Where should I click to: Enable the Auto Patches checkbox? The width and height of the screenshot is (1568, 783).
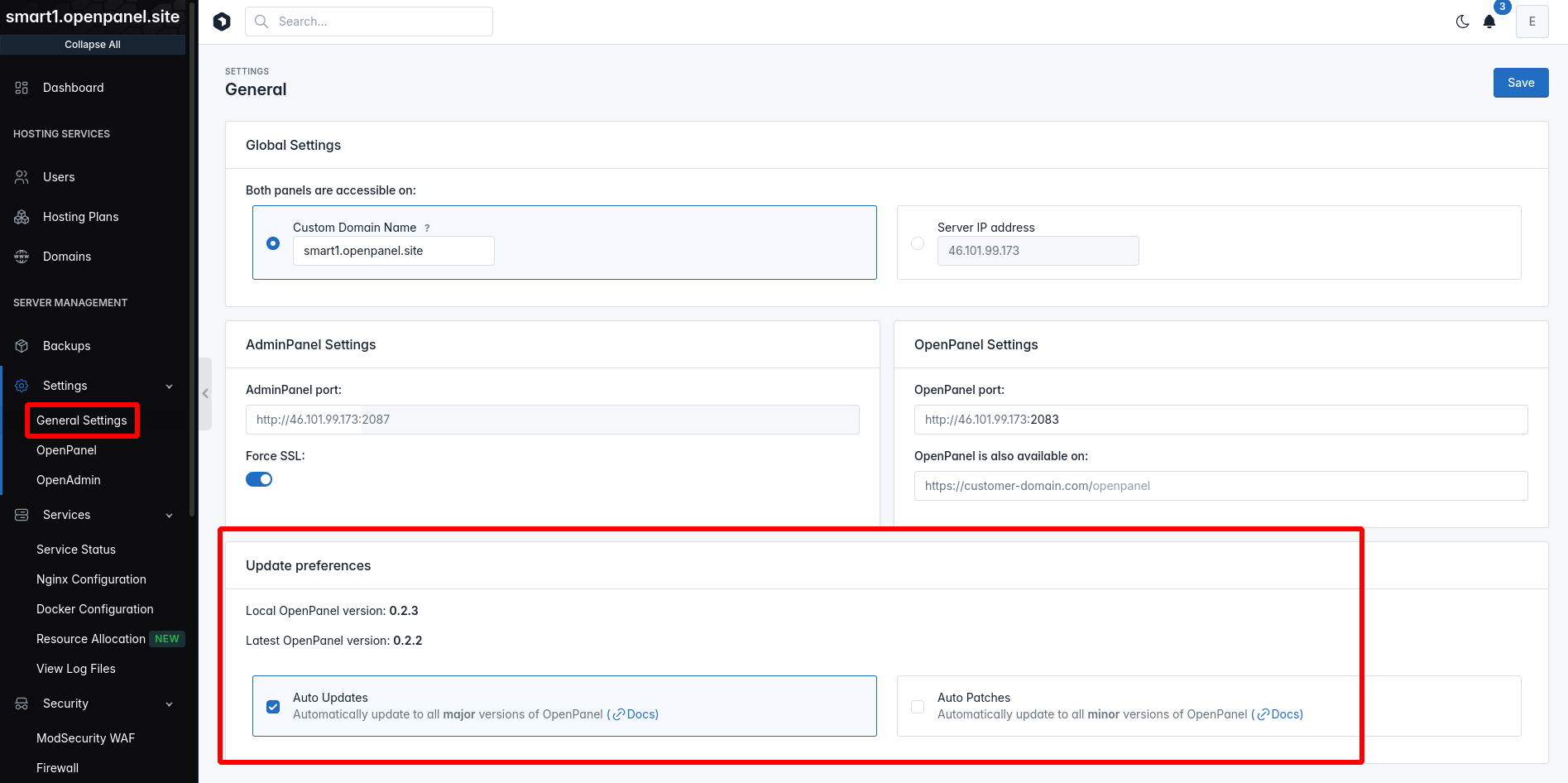tap(918, 707)
